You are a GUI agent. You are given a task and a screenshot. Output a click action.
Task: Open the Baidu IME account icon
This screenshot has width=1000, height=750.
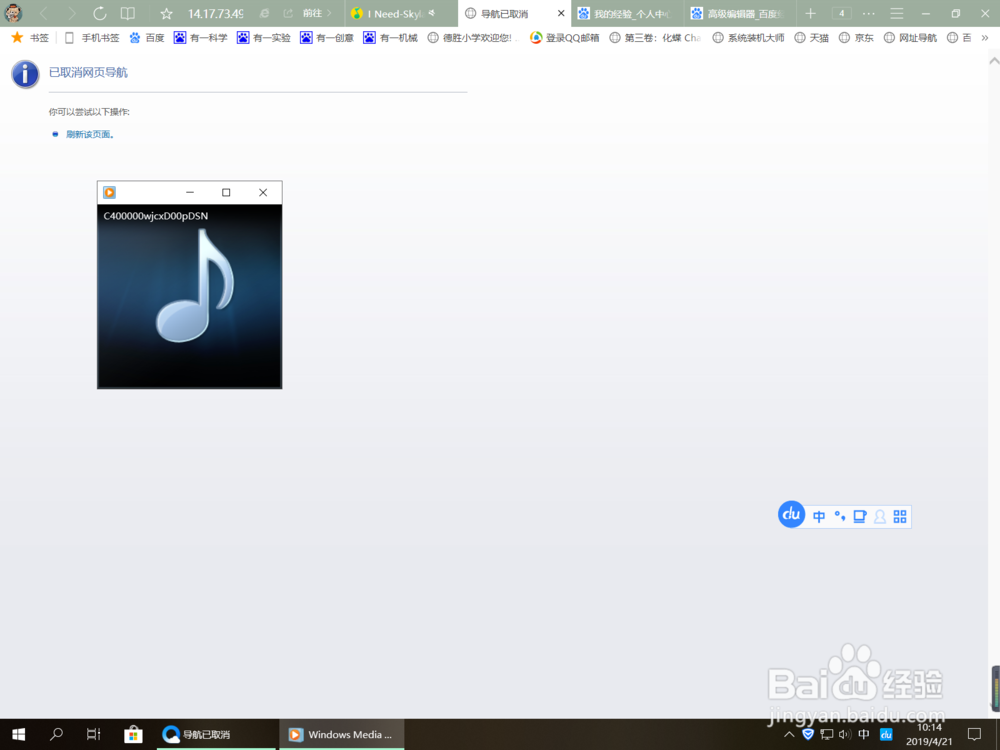[879, 516]
